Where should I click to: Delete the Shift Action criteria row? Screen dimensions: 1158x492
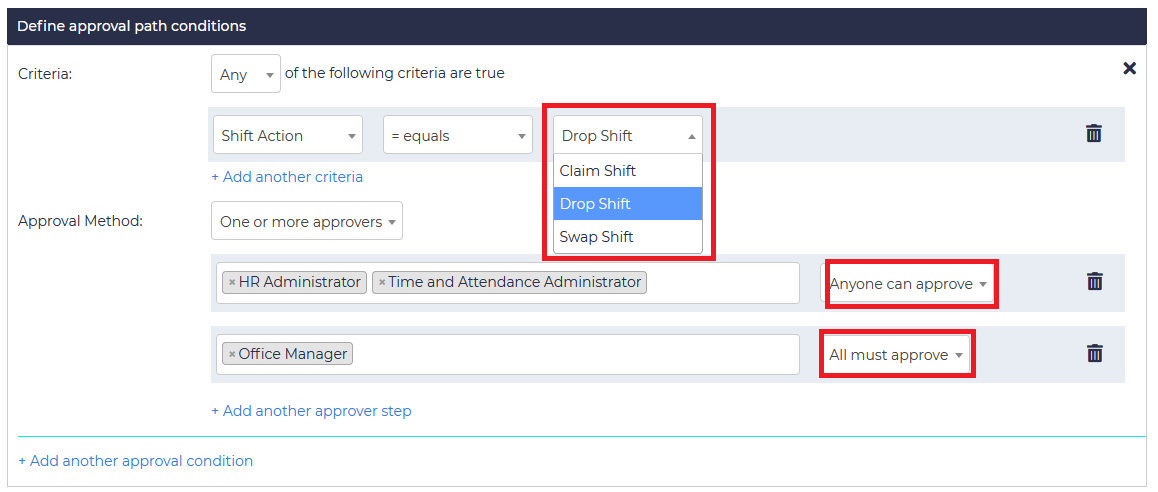click(1094, 134)
